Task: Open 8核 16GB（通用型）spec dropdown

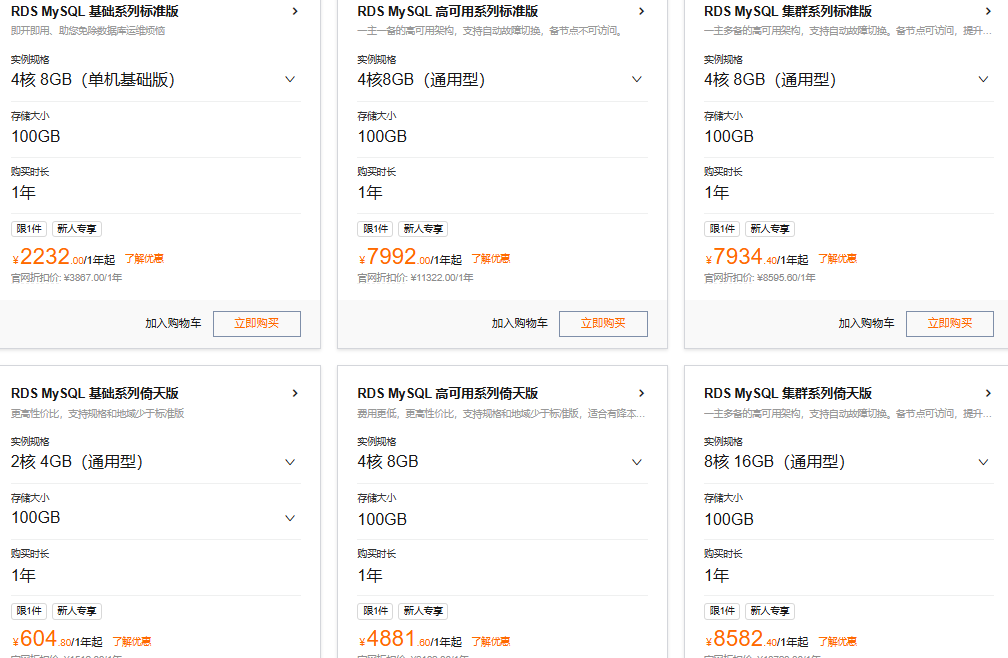Action: click(x=983, y=462)
